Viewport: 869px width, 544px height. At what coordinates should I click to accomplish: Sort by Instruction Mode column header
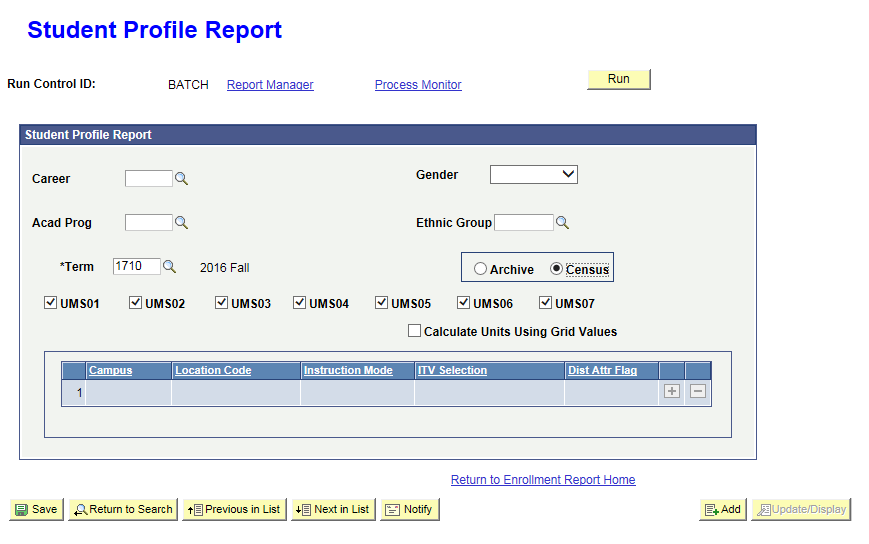(348, 370)
